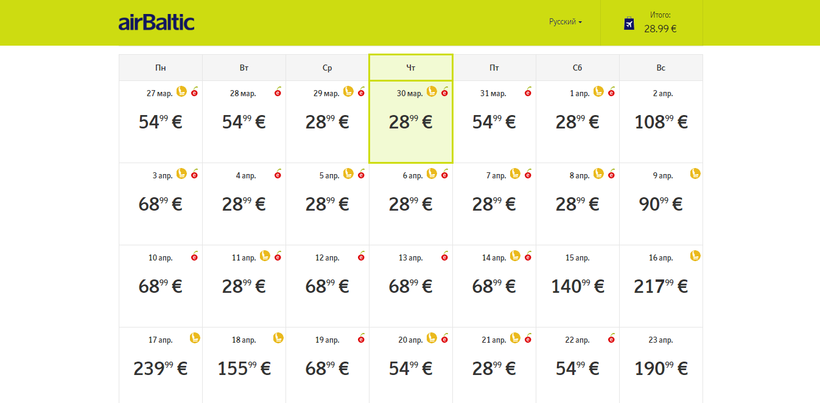Choose the 140.99 € fare on 15 апр.
Viewport: 820px width, 403px height.
tap(577, 286)
